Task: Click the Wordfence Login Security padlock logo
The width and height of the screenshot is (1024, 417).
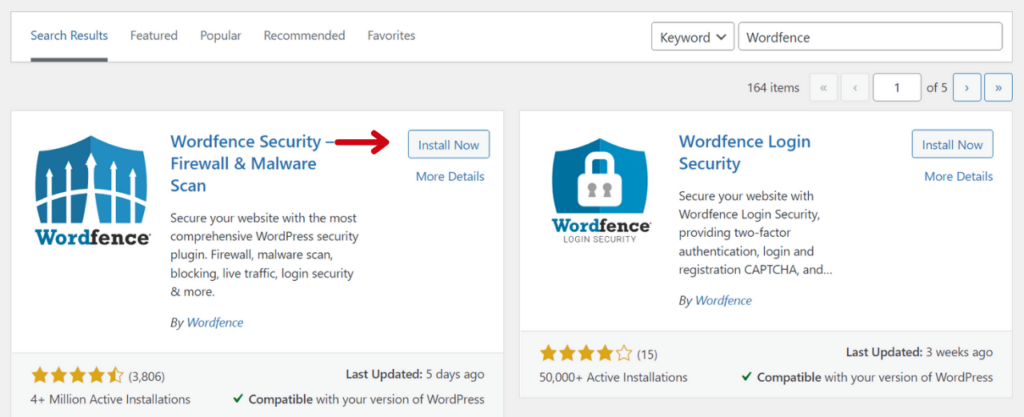Action: tap(601, 191)
